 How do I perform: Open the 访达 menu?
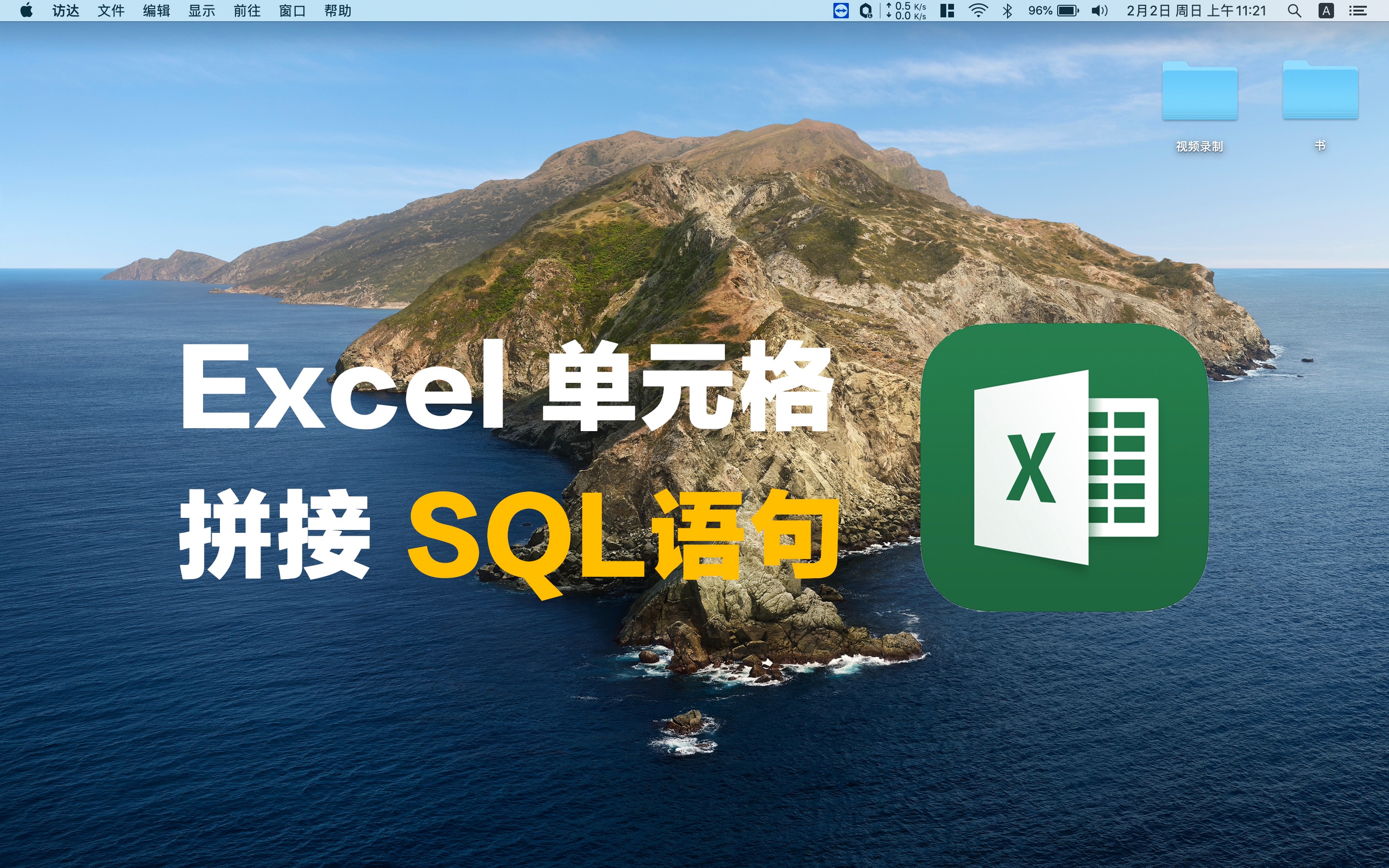(66, 10)
